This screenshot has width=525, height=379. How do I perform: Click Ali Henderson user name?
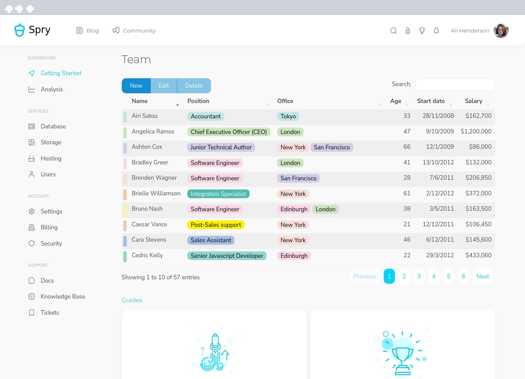(x=470, y=31)
